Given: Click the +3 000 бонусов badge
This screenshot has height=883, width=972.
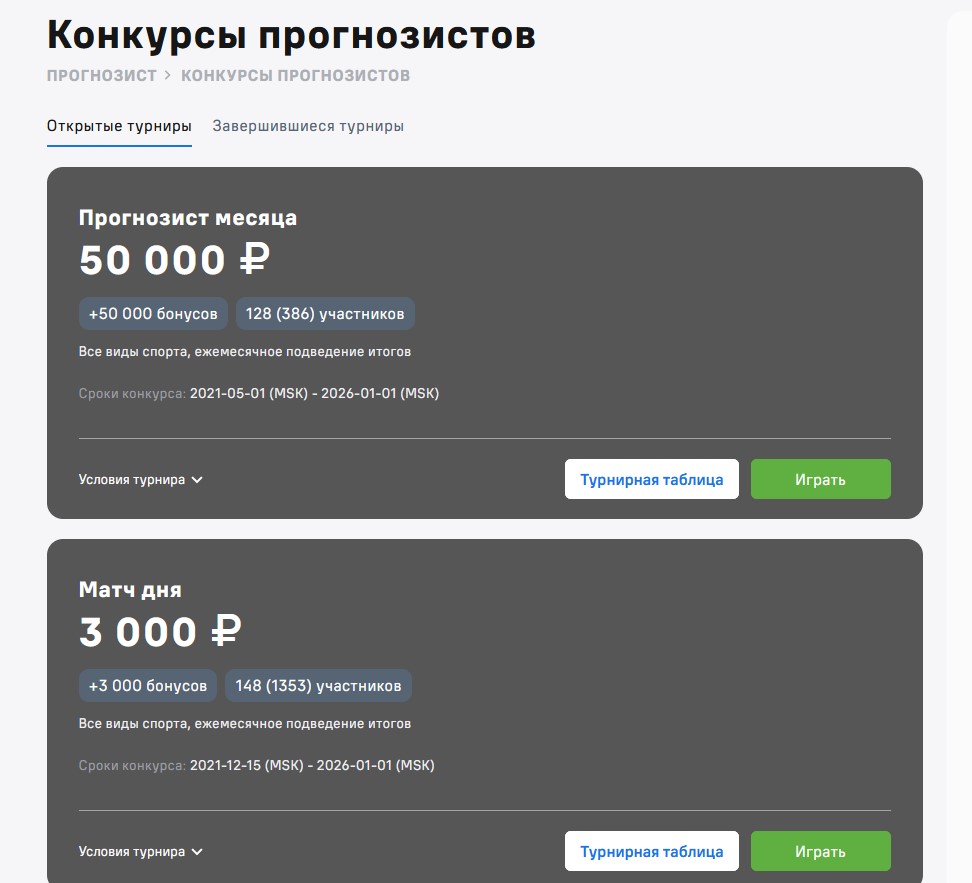Looking at the screenshot, I should click(146, 685).
